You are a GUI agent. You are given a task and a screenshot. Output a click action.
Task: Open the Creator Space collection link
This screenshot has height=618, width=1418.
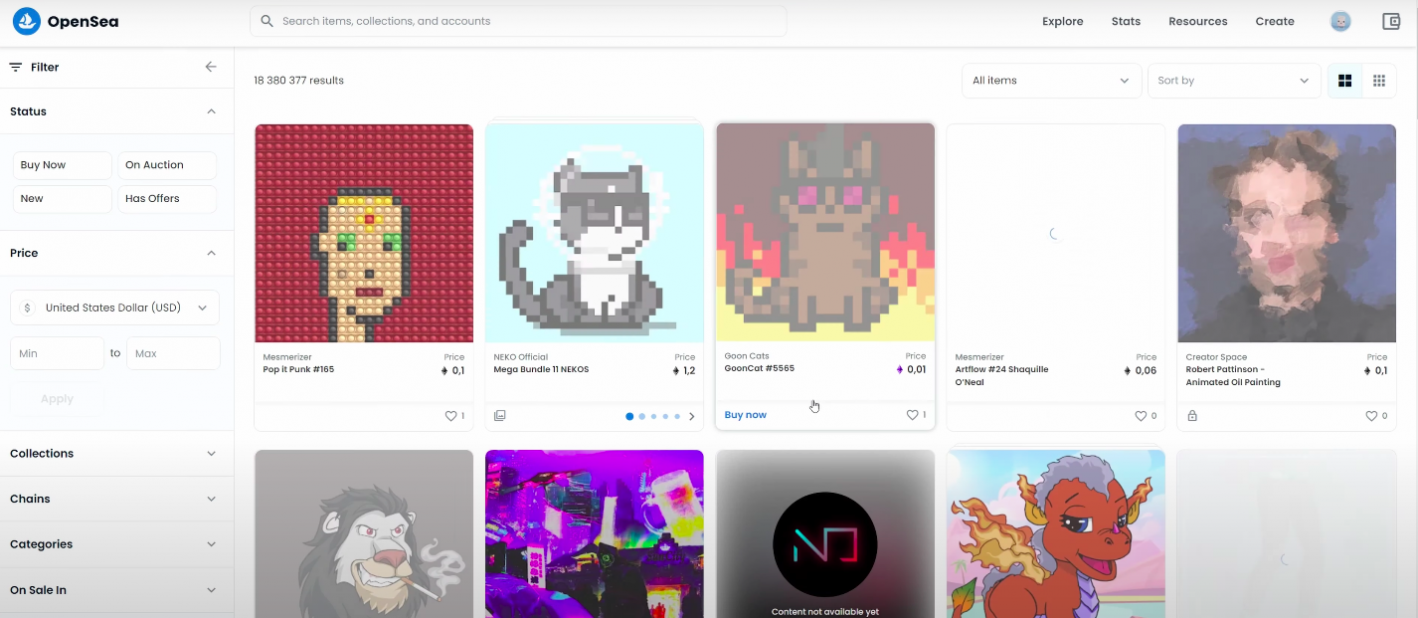click(1218, 357)
